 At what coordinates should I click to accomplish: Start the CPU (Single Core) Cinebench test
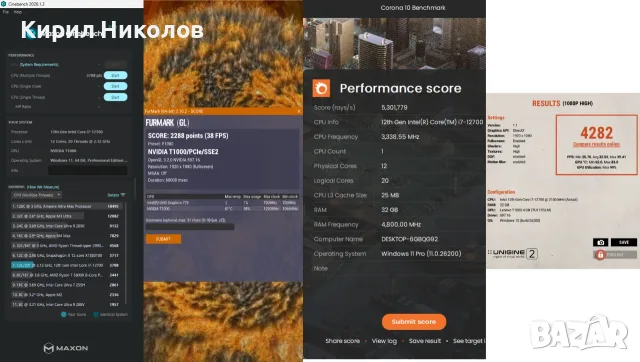pyautogui.click(x=116, y=86)
